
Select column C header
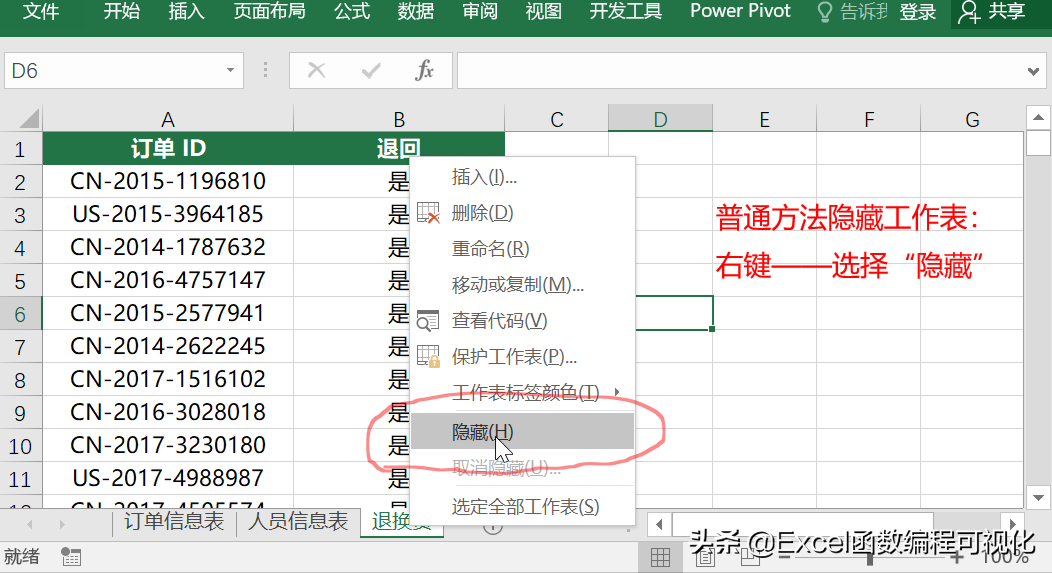[x=556, y=119]
